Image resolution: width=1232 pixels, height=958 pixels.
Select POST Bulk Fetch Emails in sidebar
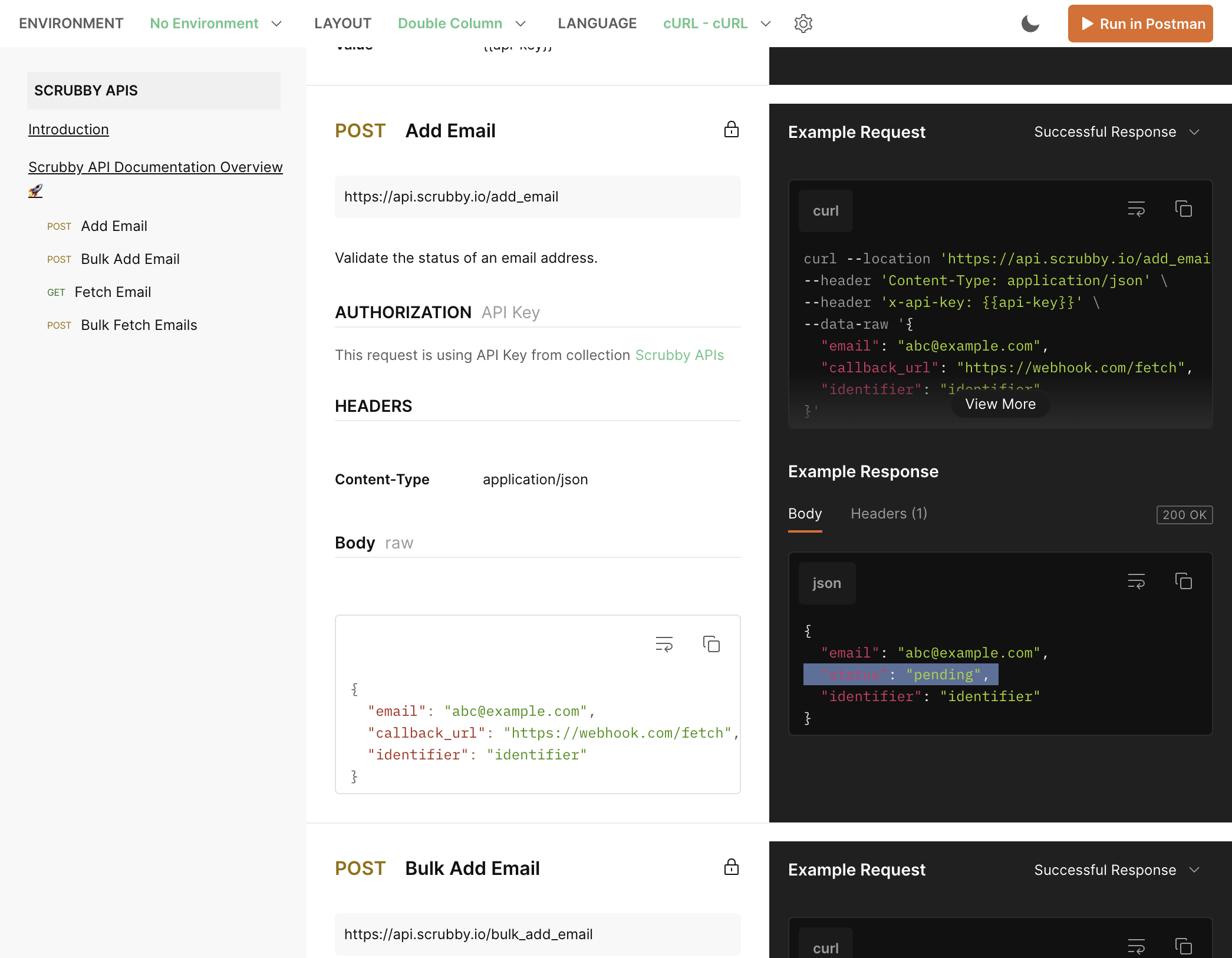122,325
